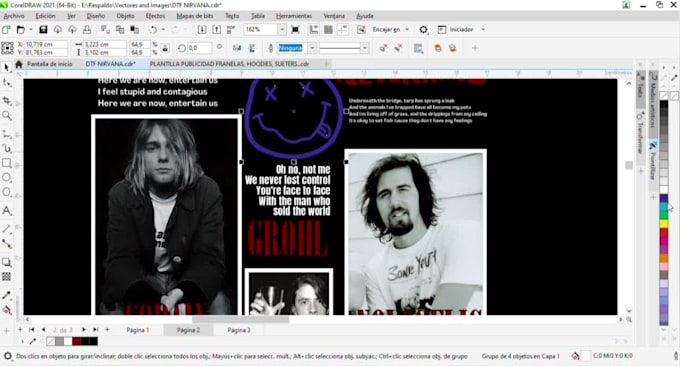
Task: Go to the next page arrow
Action: (84, 330)
